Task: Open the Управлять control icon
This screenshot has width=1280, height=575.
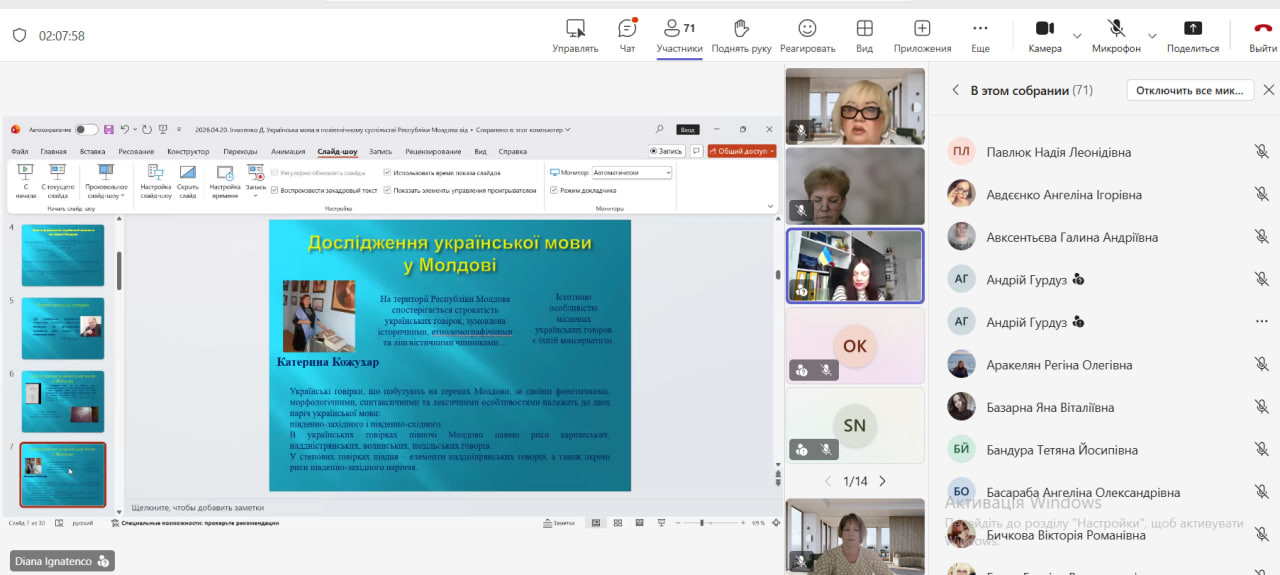Action: point(575,28)
